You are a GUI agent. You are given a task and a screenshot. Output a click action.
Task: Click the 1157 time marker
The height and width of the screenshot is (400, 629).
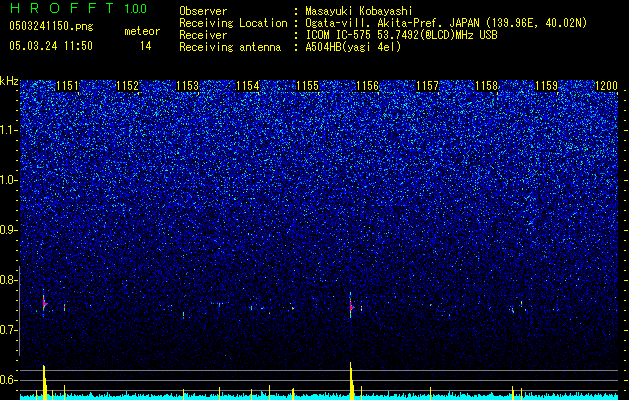[x=427, y=86]
